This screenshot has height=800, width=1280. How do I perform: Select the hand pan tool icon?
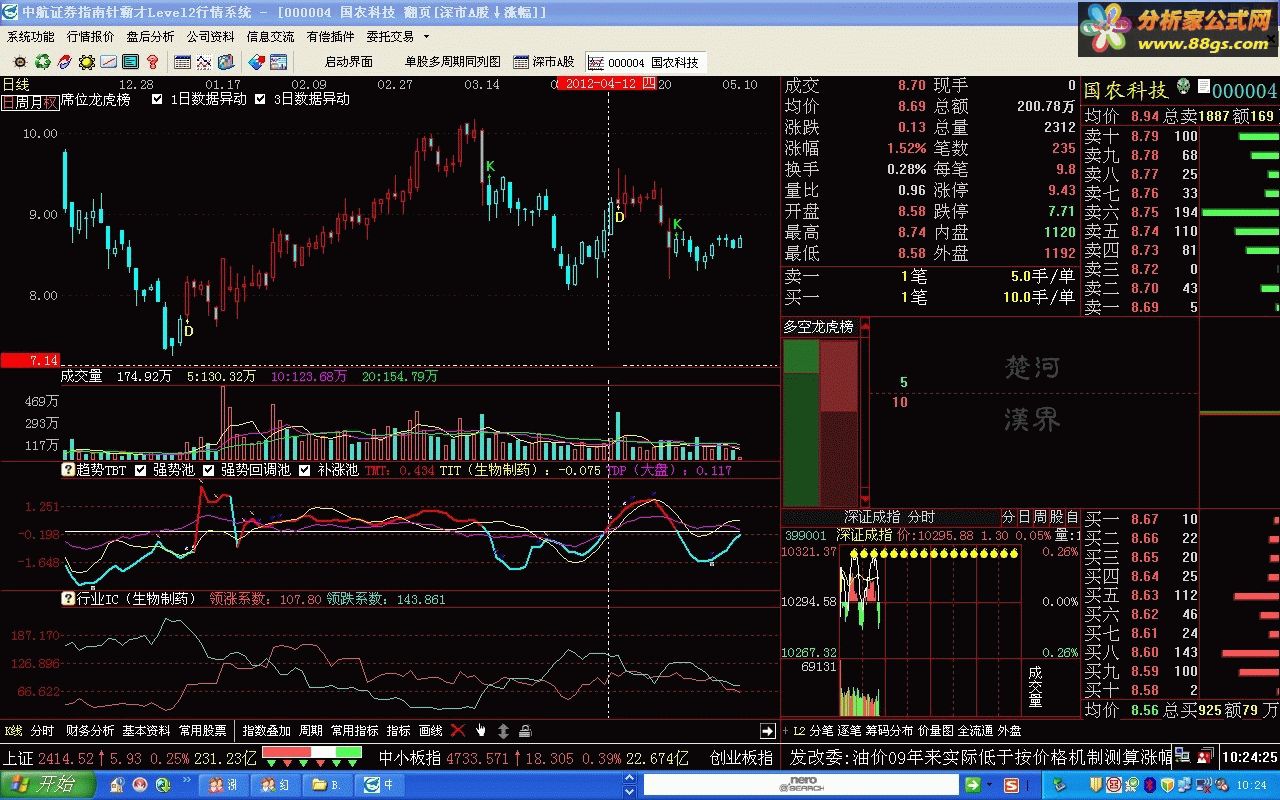click(481, 731)
